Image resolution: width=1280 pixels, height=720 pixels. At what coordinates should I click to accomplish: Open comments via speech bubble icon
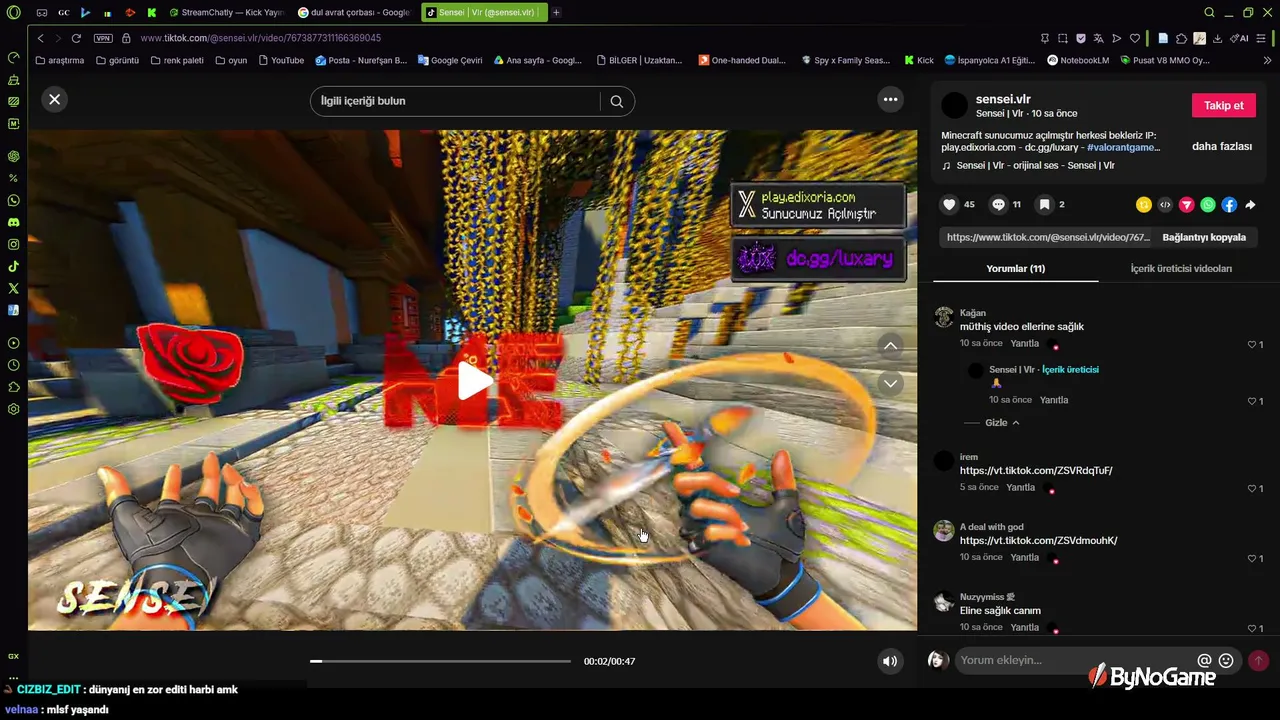coord(998,204)
